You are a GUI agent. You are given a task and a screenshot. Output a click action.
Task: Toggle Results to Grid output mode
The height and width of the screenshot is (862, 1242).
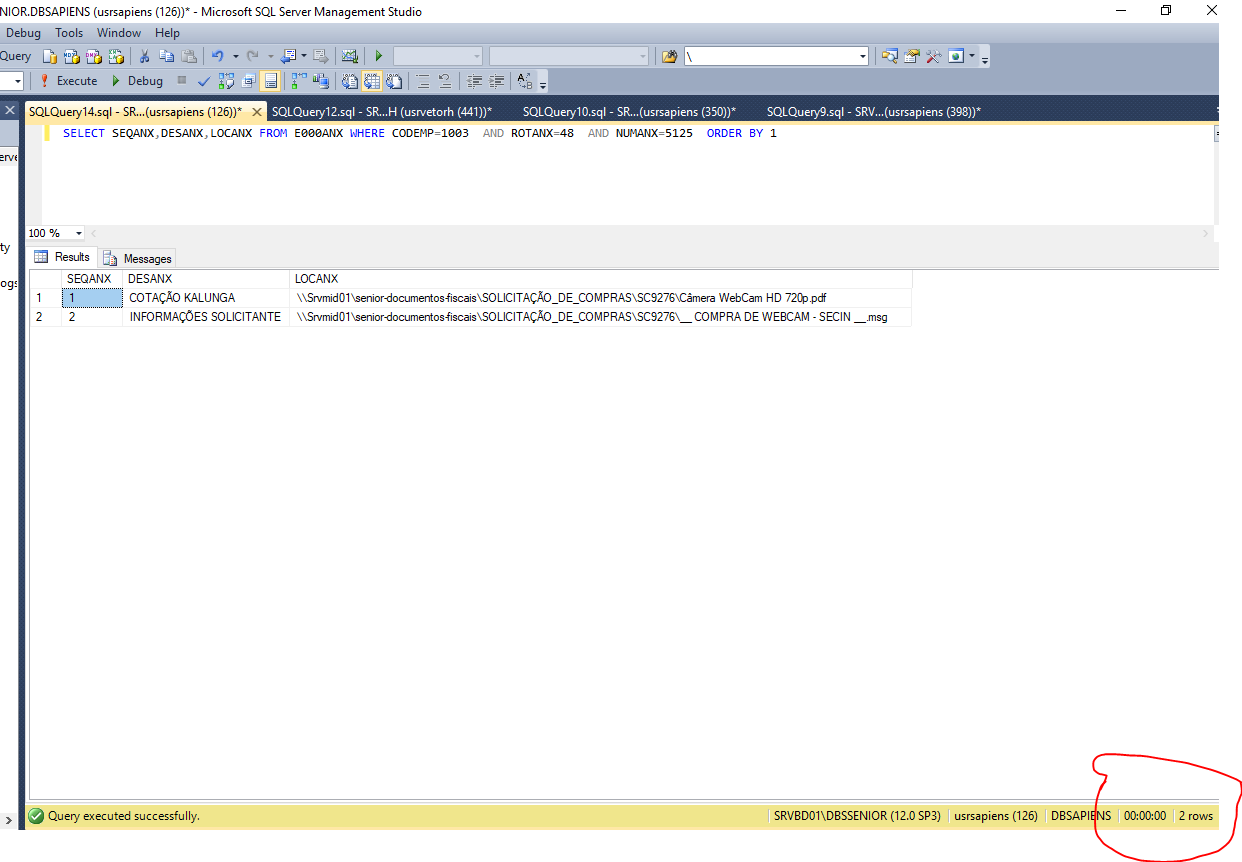372,81
